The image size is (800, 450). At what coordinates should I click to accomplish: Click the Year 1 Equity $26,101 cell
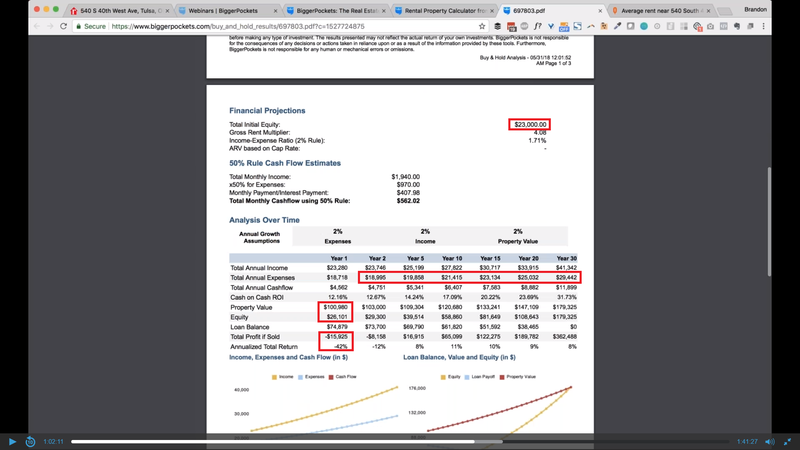coord(337,317)
